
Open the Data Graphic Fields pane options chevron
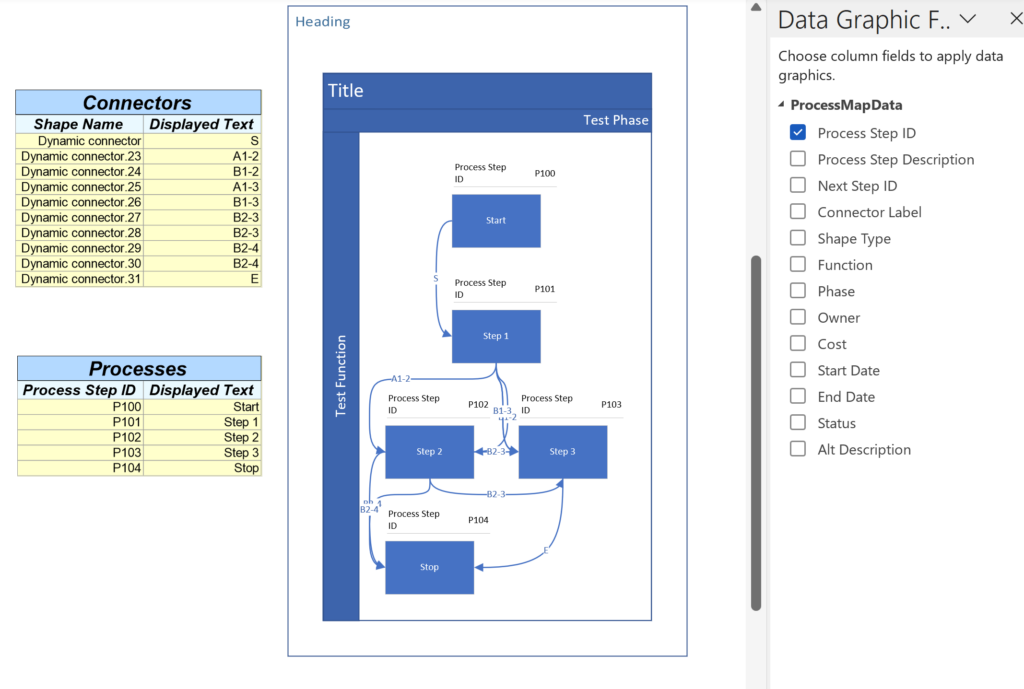pyautogui.click(x=968, y=20)
